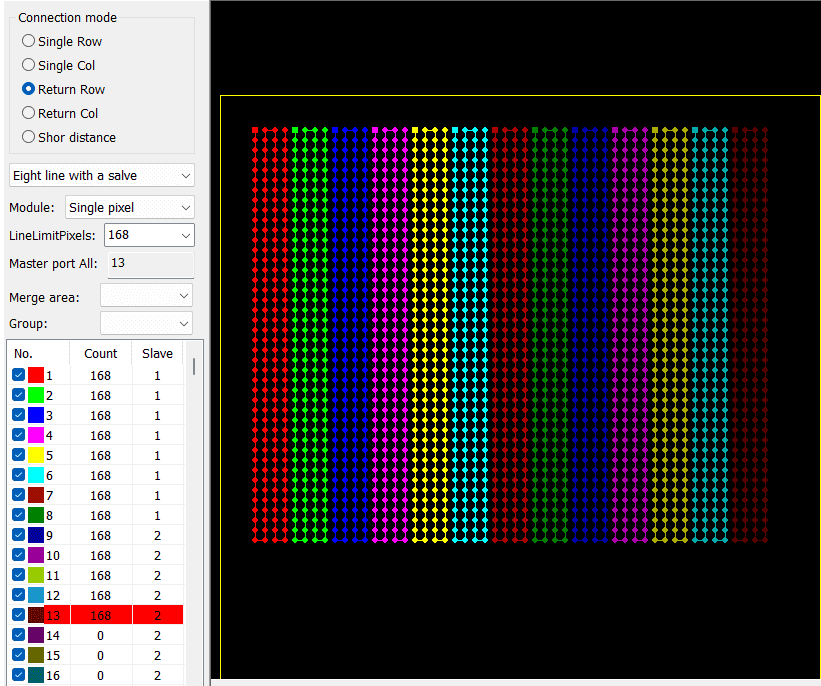
Task: Open the Group dropdown
Action: click(x=146, y=324)
